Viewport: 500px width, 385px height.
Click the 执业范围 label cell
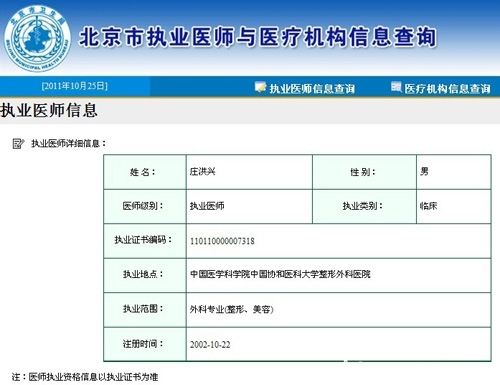pyautogui.click(x=145, y=310)
